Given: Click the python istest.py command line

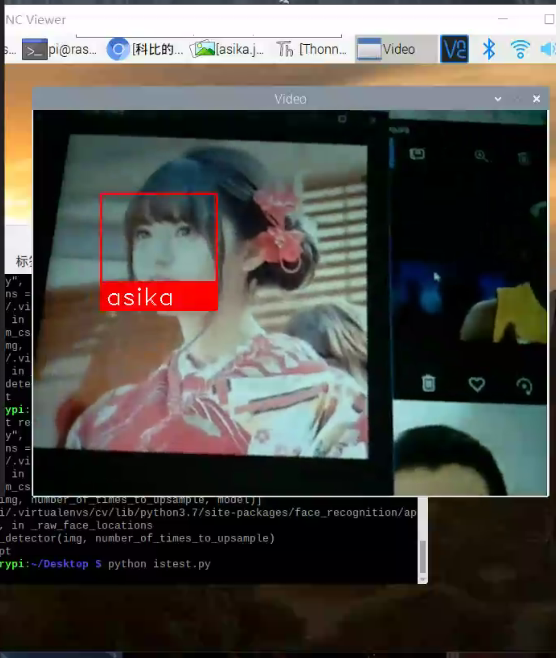Looking at the screenshot, I should 159,564.
